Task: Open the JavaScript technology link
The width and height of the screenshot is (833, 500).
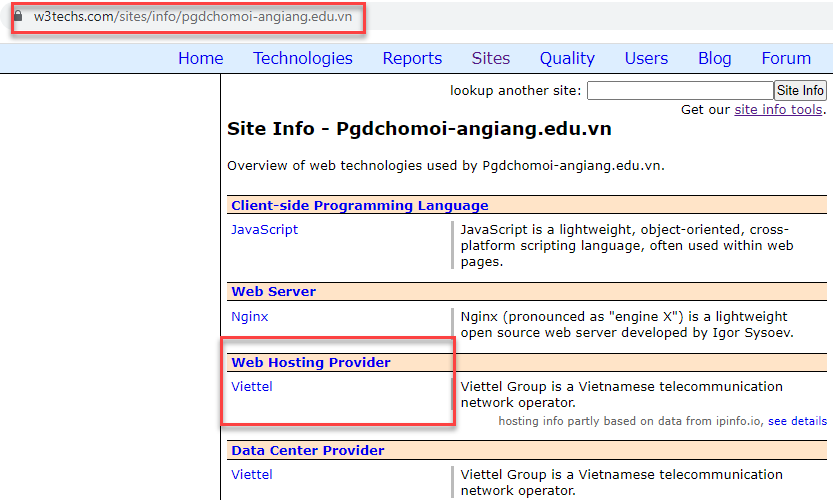Action: (265, 230)
